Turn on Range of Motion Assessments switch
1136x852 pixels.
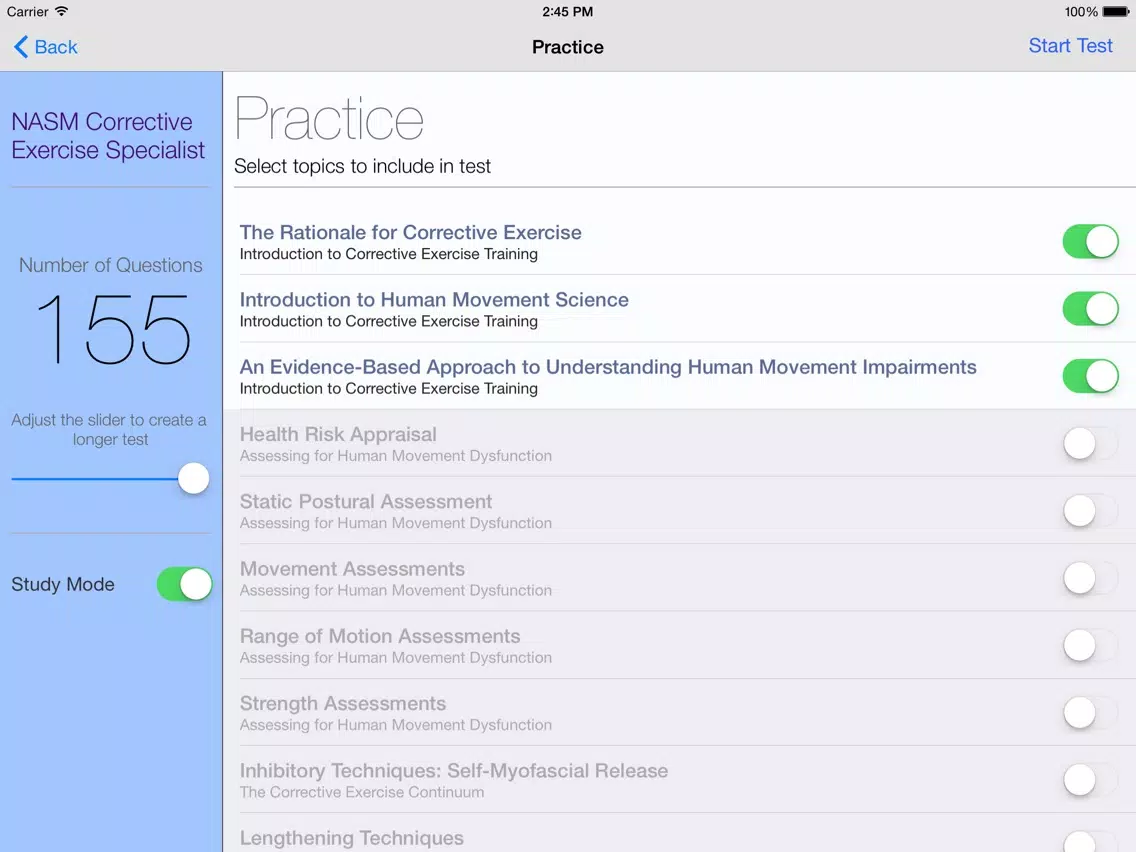1090,646
